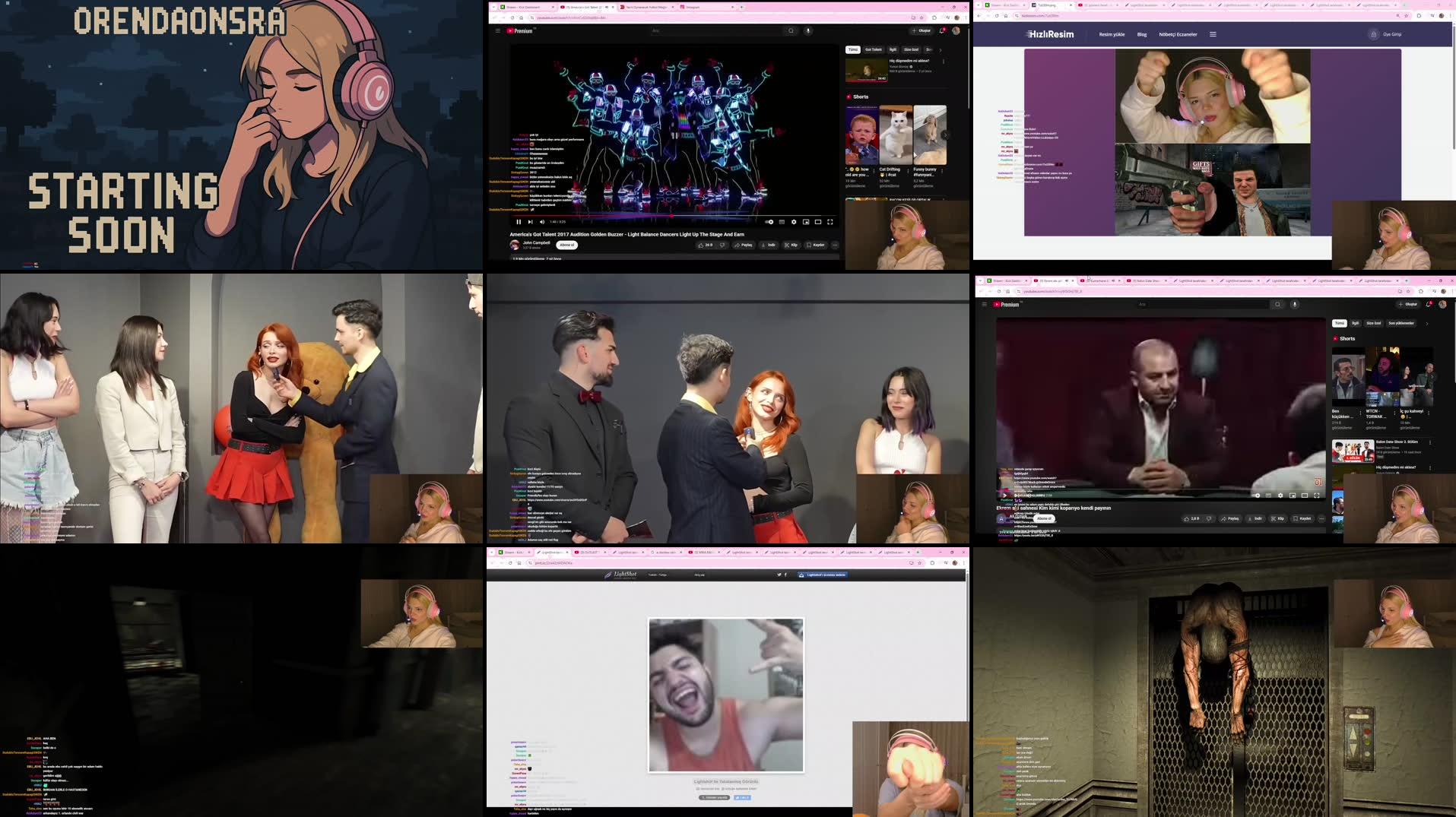Start voice search on the America's Got Talent page

808,30
